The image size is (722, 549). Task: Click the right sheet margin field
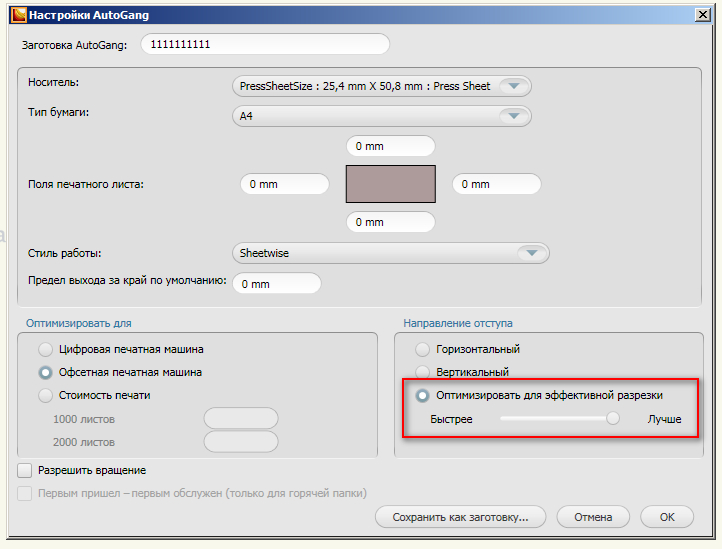pos(496,184)
